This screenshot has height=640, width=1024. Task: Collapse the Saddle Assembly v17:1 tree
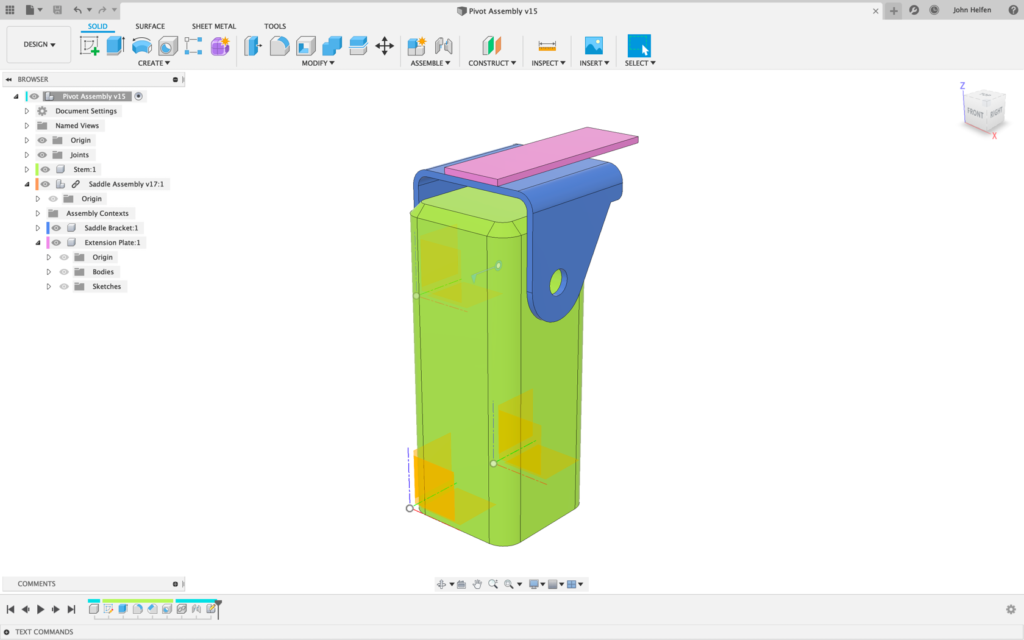click(28, 184)
